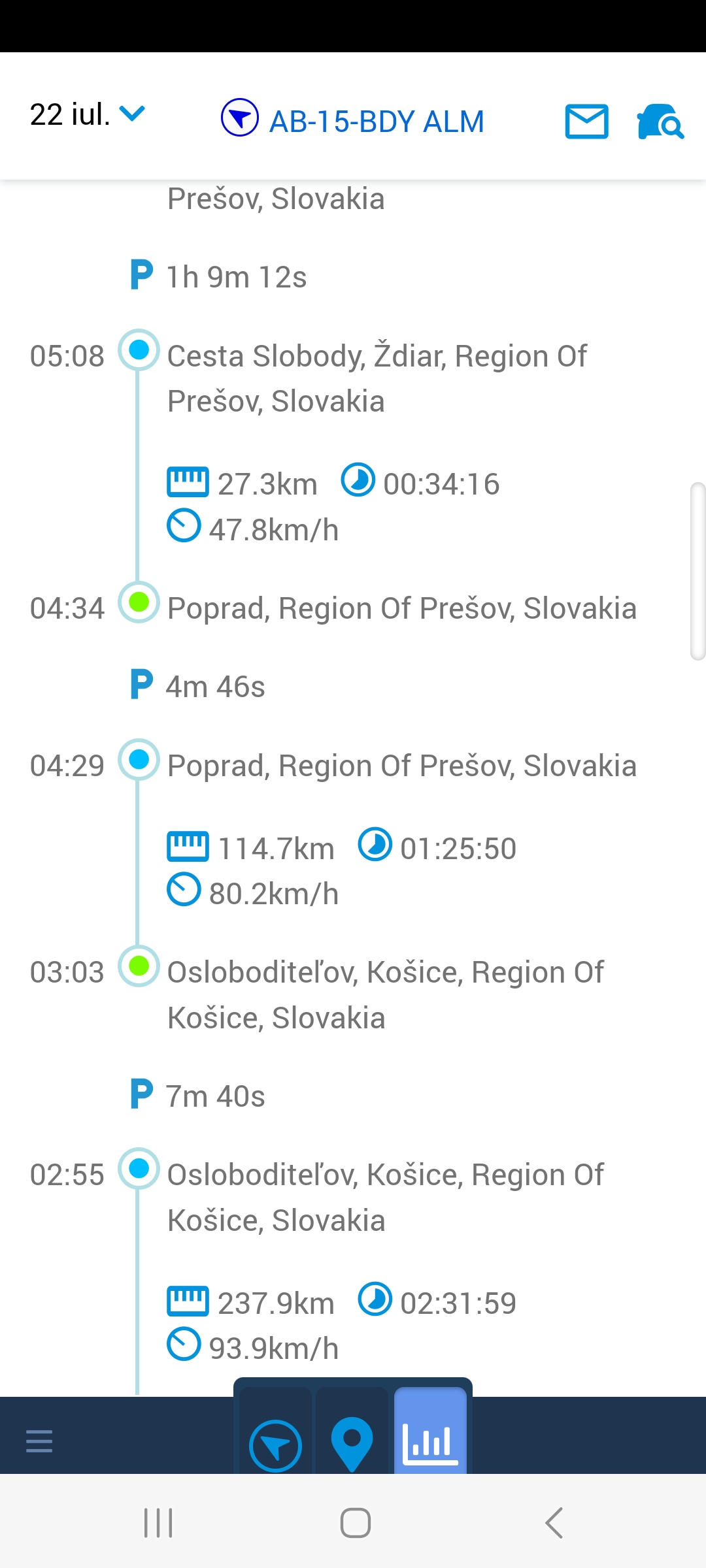706x1568 pixels.
Task: Click the vertical scrollbar handle
Action: (698, 571)
